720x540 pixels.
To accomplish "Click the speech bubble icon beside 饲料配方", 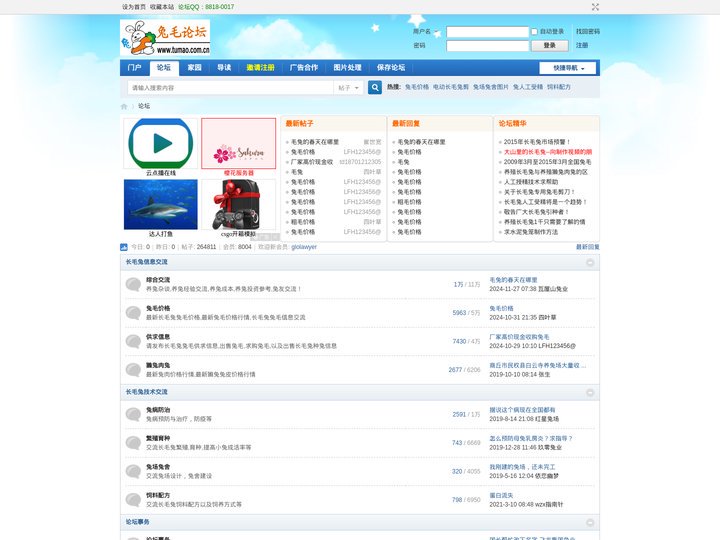I will click(133, 500).
